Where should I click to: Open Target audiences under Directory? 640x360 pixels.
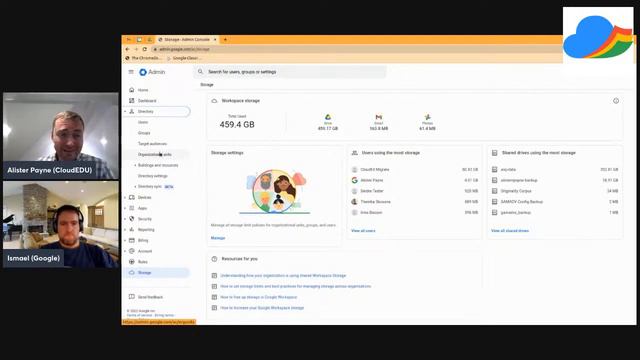point(152,144)
